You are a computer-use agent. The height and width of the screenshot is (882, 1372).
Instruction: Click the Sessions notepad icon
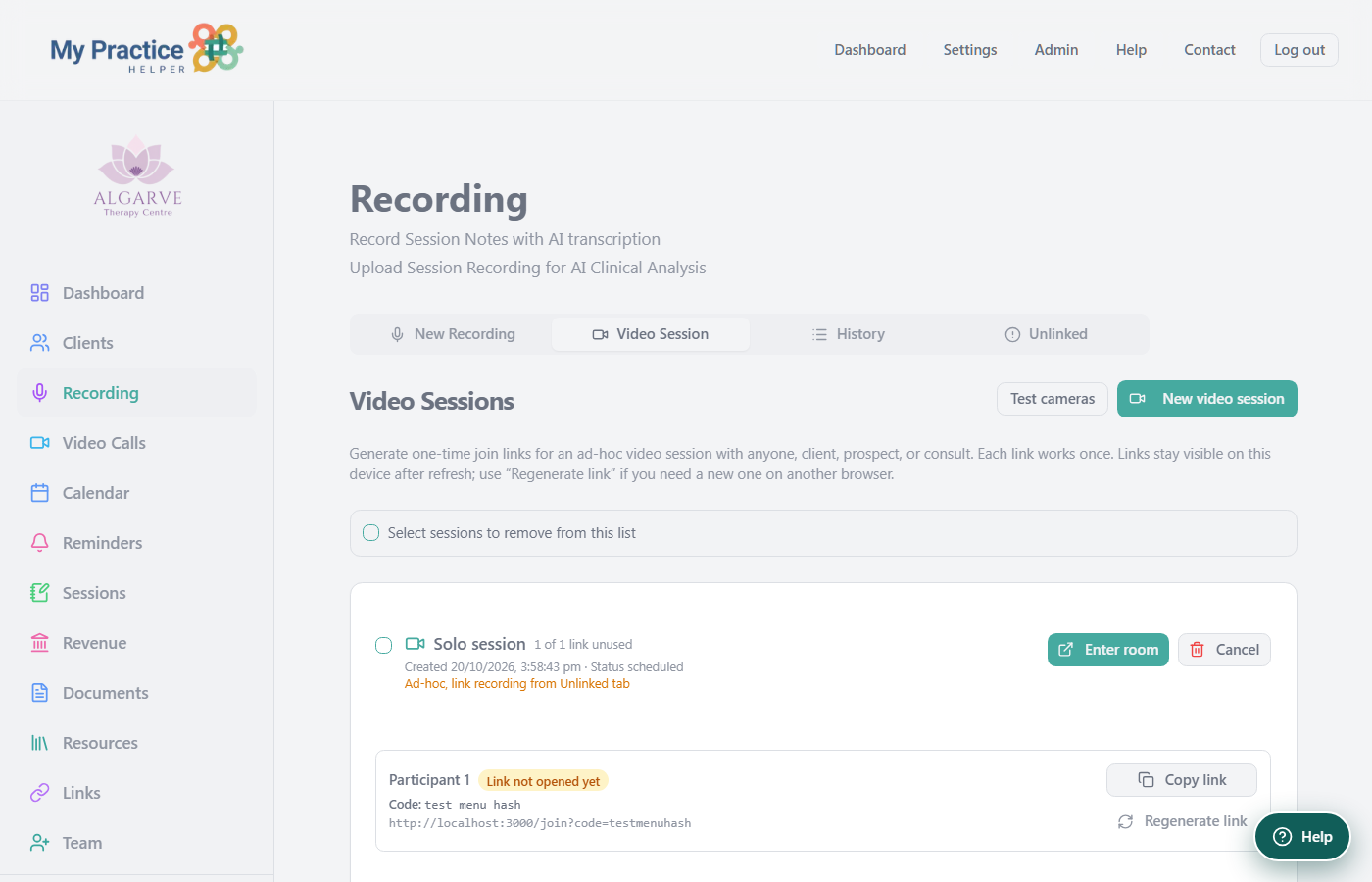click(39, 593)
